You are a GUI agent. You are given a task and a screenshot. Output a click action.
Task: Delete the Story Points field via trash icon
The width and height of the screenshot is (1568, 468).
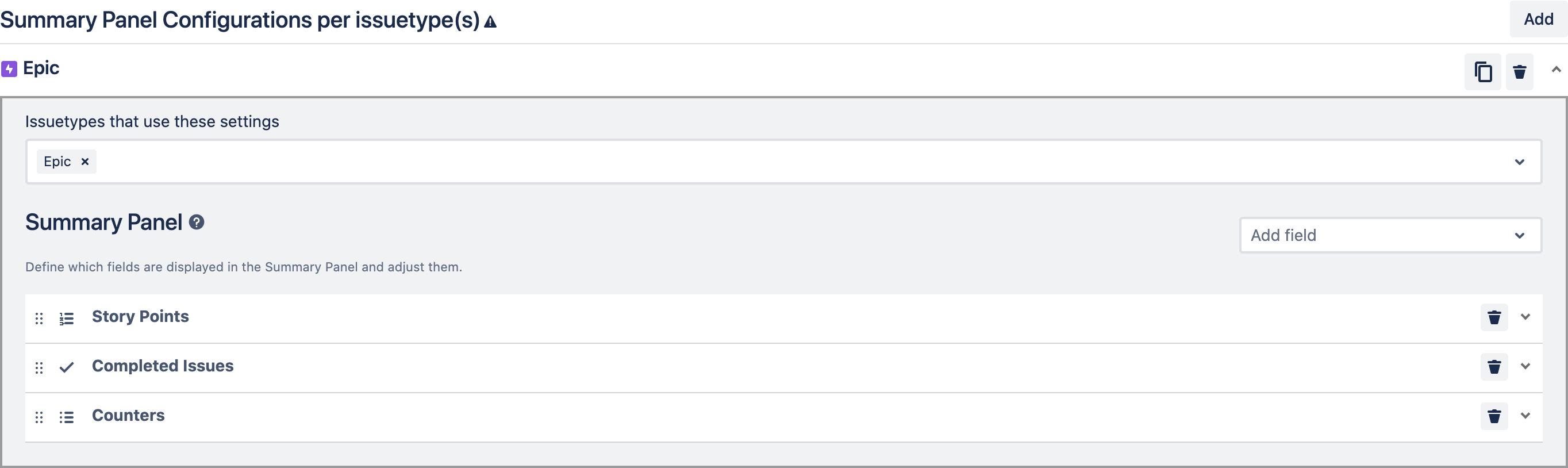coord(1494,316)
